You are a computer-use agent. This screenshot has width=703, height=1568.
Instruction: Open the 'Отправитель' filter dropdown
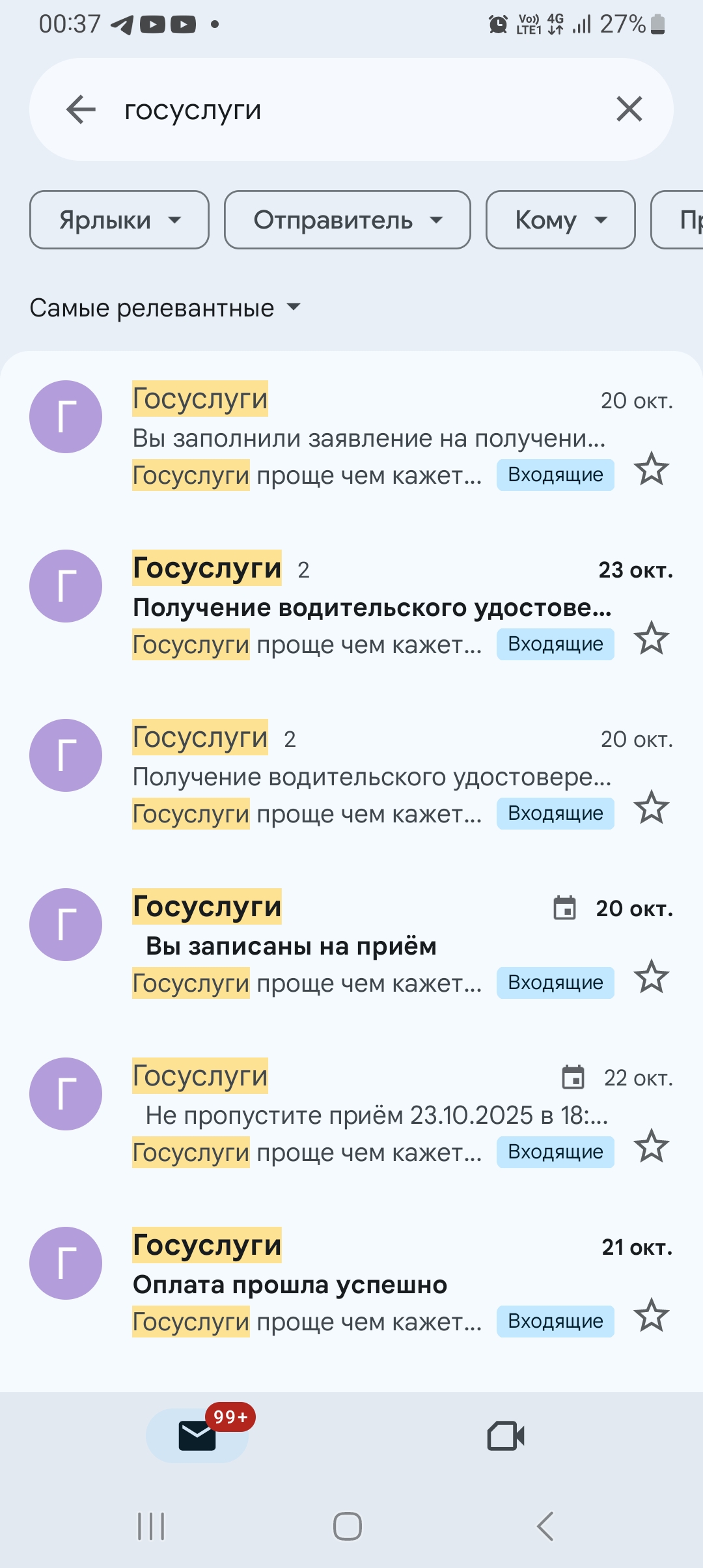347,220
